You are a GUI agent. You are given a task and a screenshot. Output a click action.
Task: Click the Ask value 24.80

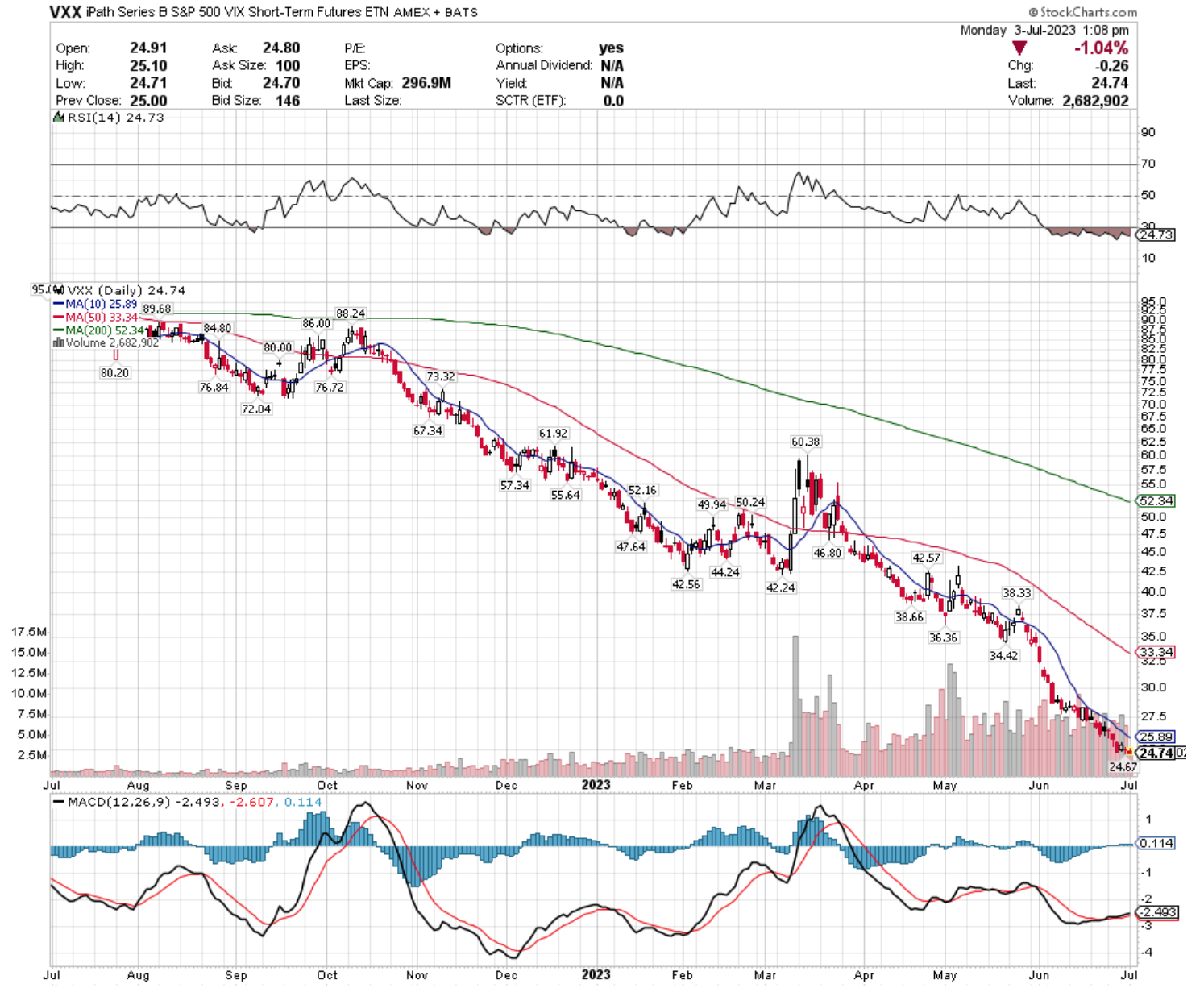[281, 48]
